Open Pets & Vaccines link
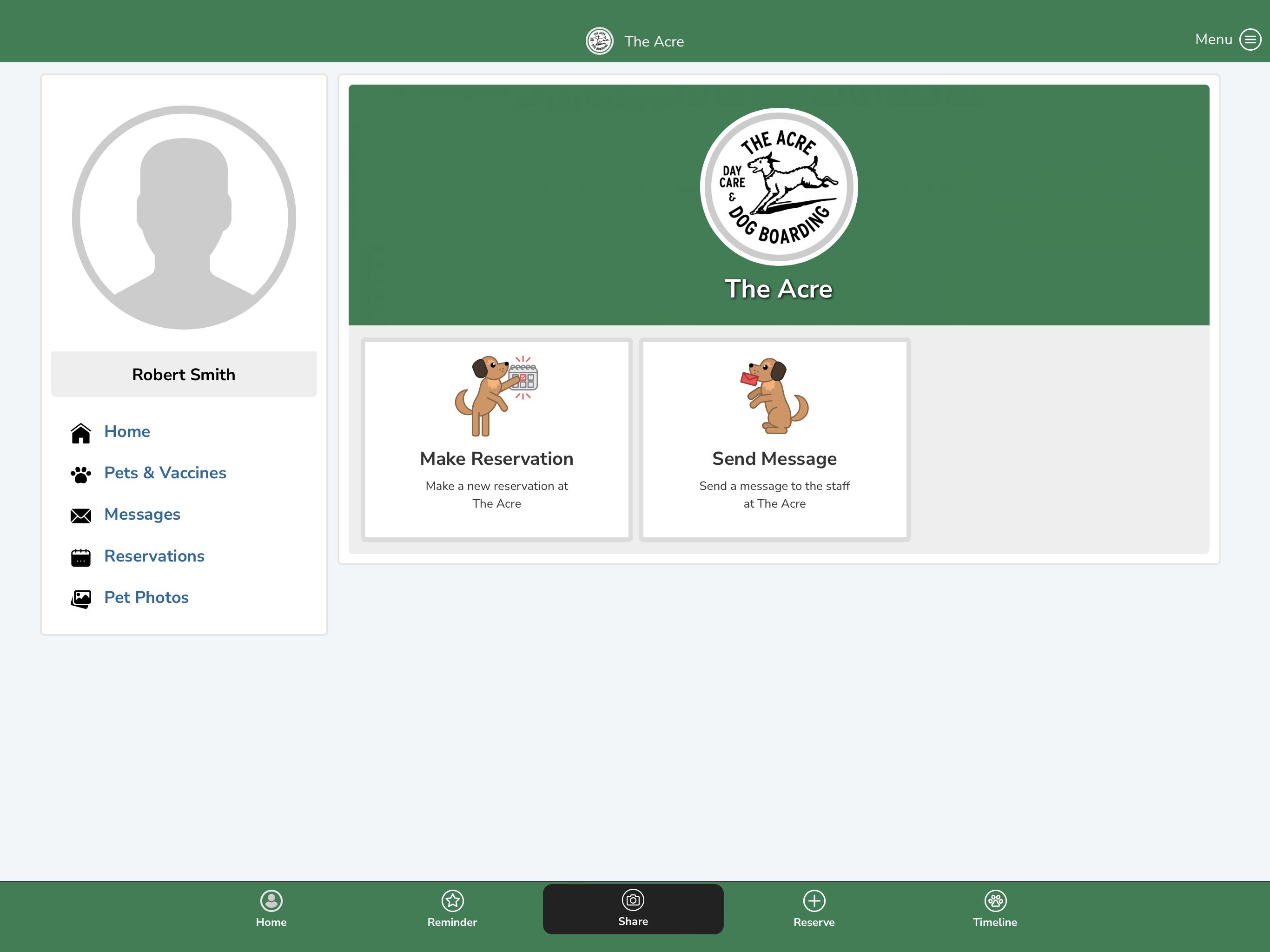1270x952 pixels. [x=165, y=473]
